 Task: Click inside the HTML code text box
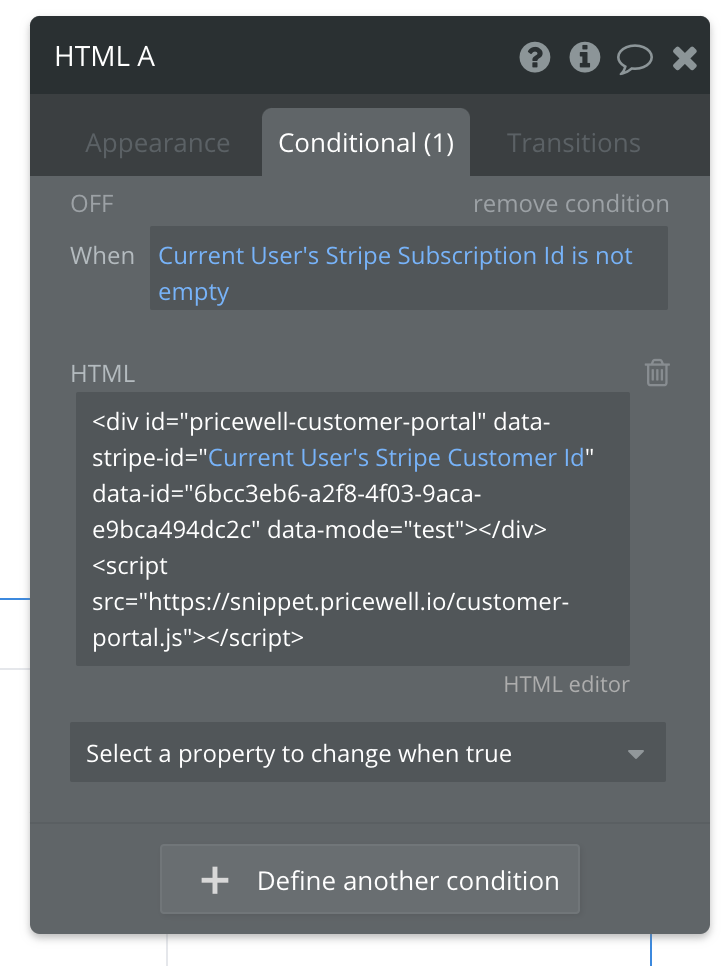click(x=352, y=529)
